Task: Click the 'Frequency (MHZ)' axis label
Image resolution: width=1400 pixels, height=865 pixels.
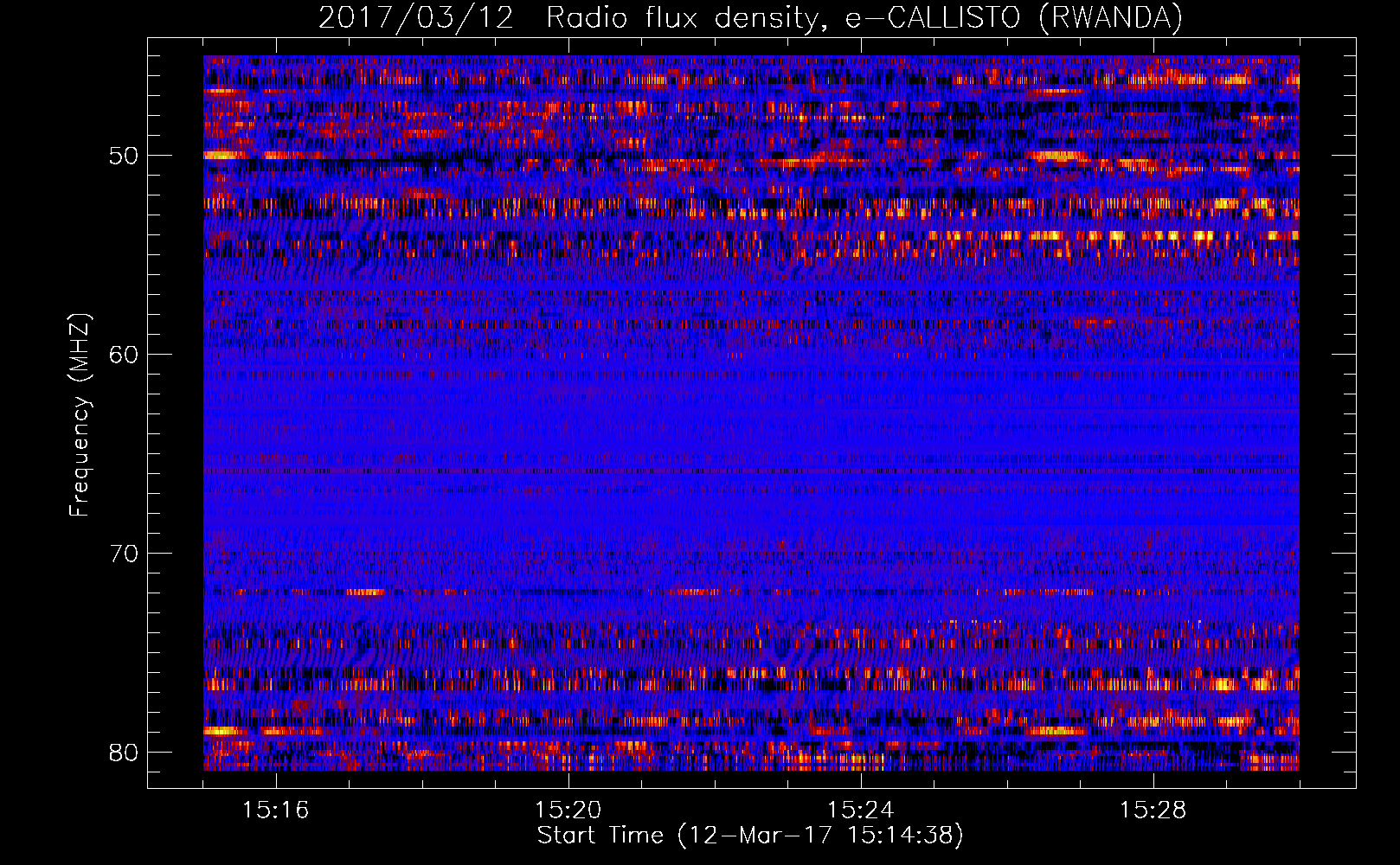Action: 79,415
